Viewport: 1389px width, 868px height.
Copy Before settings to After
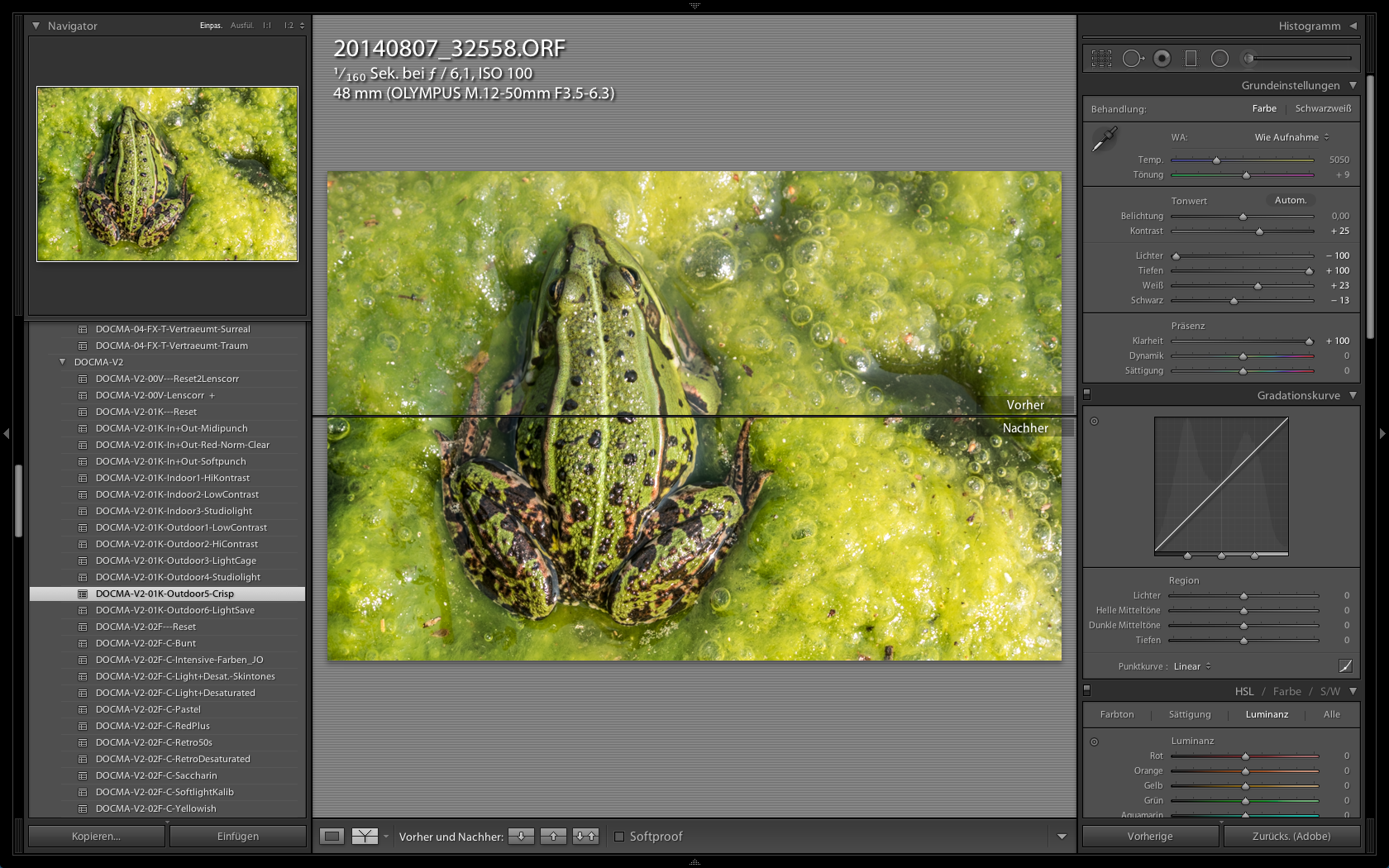pos(521,837)
